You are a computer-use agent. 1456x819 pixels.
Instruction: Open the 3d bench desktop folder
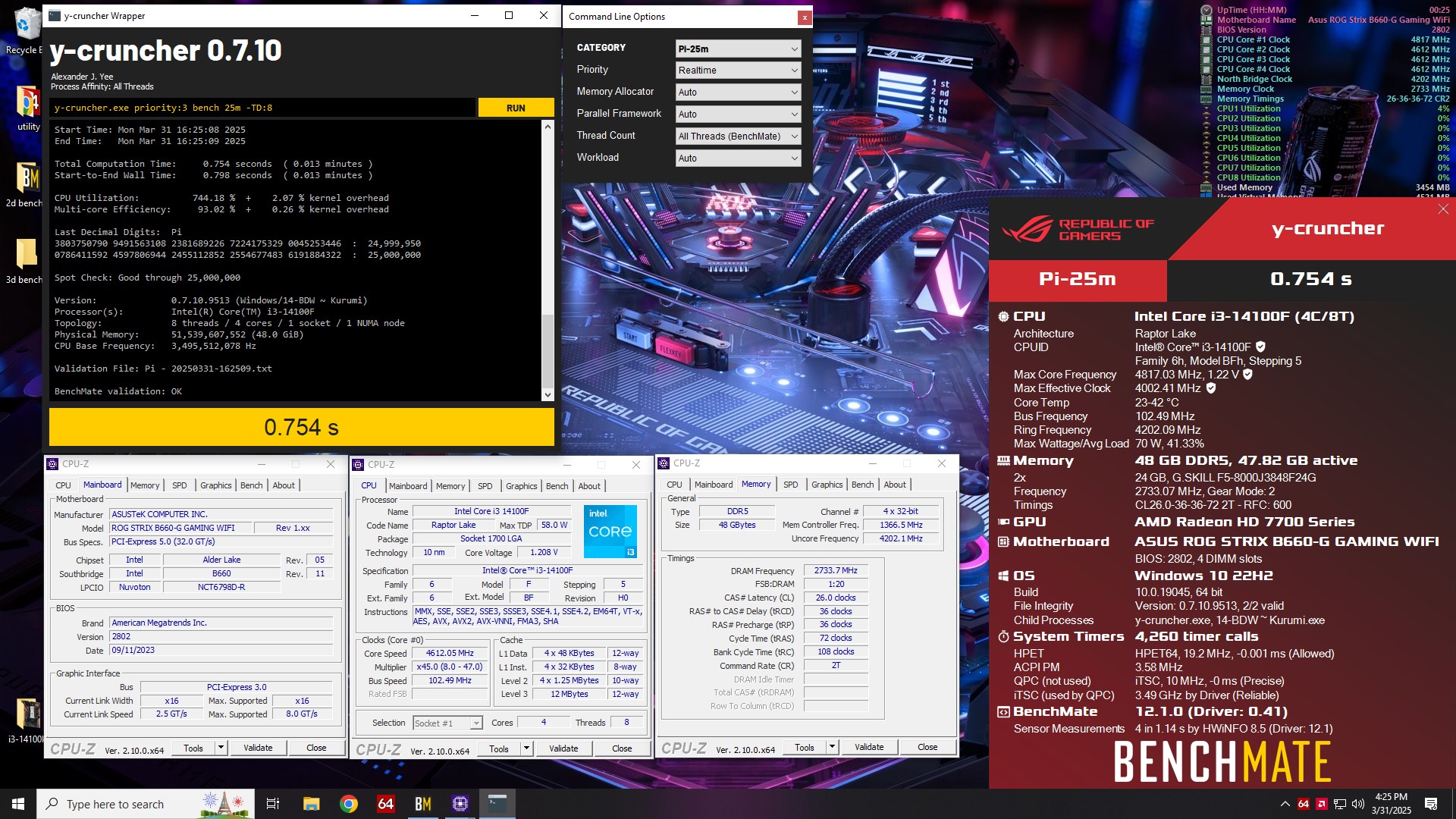click(25, 260)
